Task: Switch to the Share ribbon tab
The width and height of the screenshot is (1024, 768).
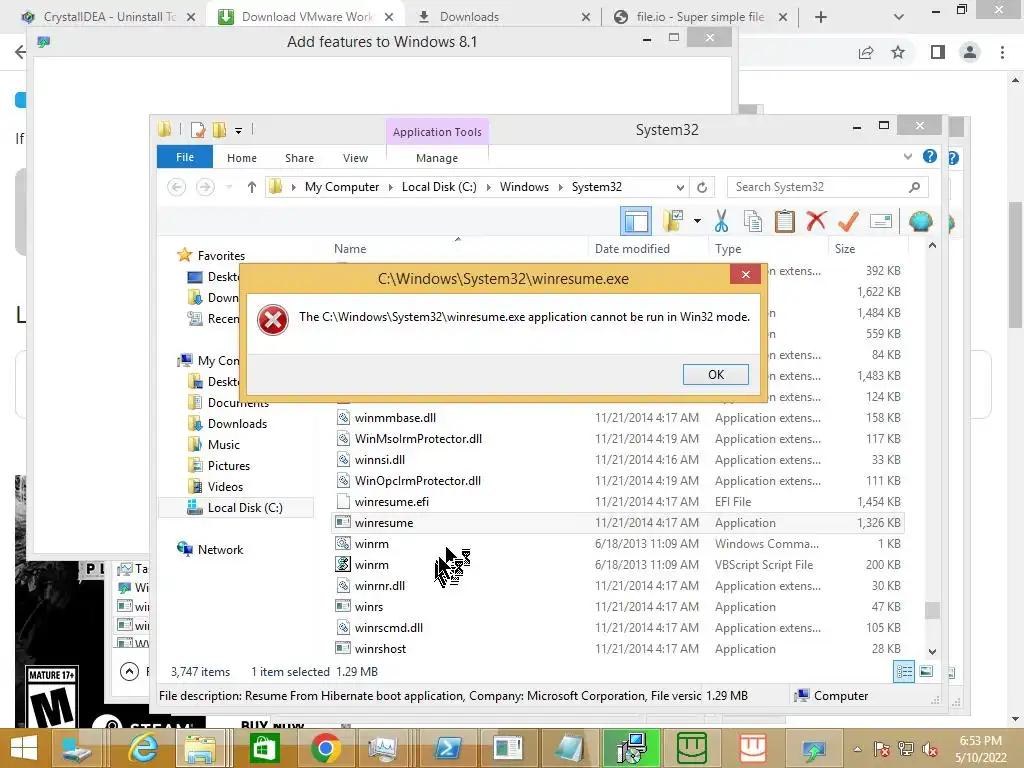Action: 299,158
